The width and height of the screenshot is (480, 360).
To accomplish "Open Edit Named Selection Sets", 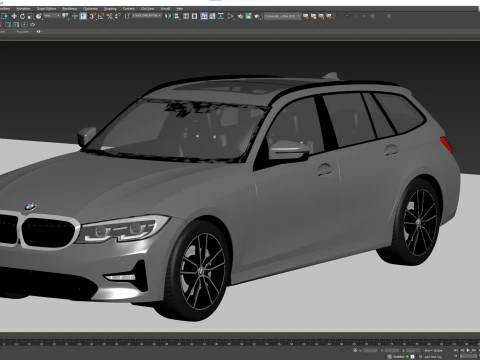I will coord(127,16).
